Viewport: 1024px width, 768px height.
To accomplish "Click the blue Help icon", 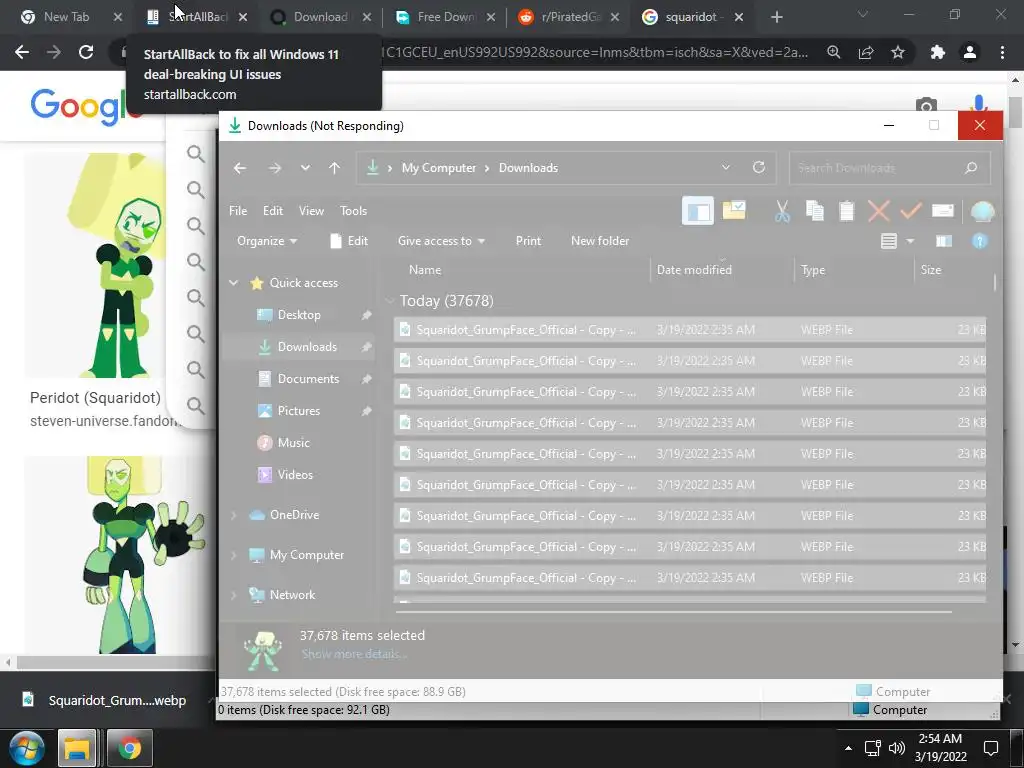I will (x=980, y=242).
